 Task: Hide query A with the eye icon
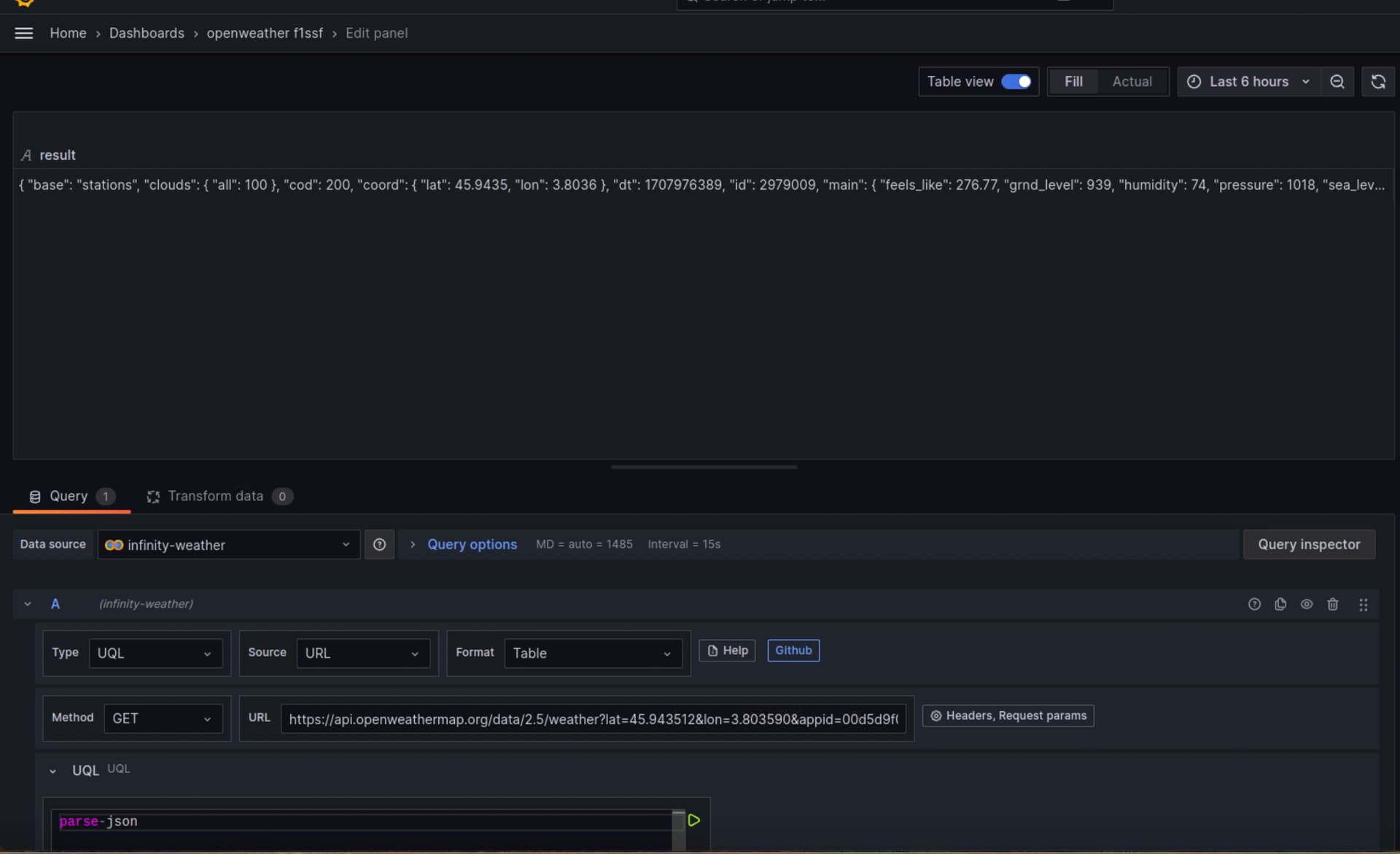(1306, 605)
